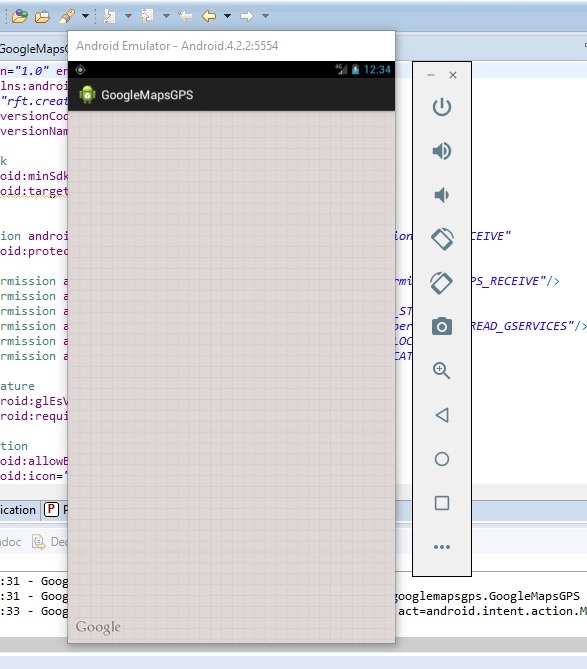Tap the emulator Back triangle button
The image size is (587, 669).
click(442, 415)
